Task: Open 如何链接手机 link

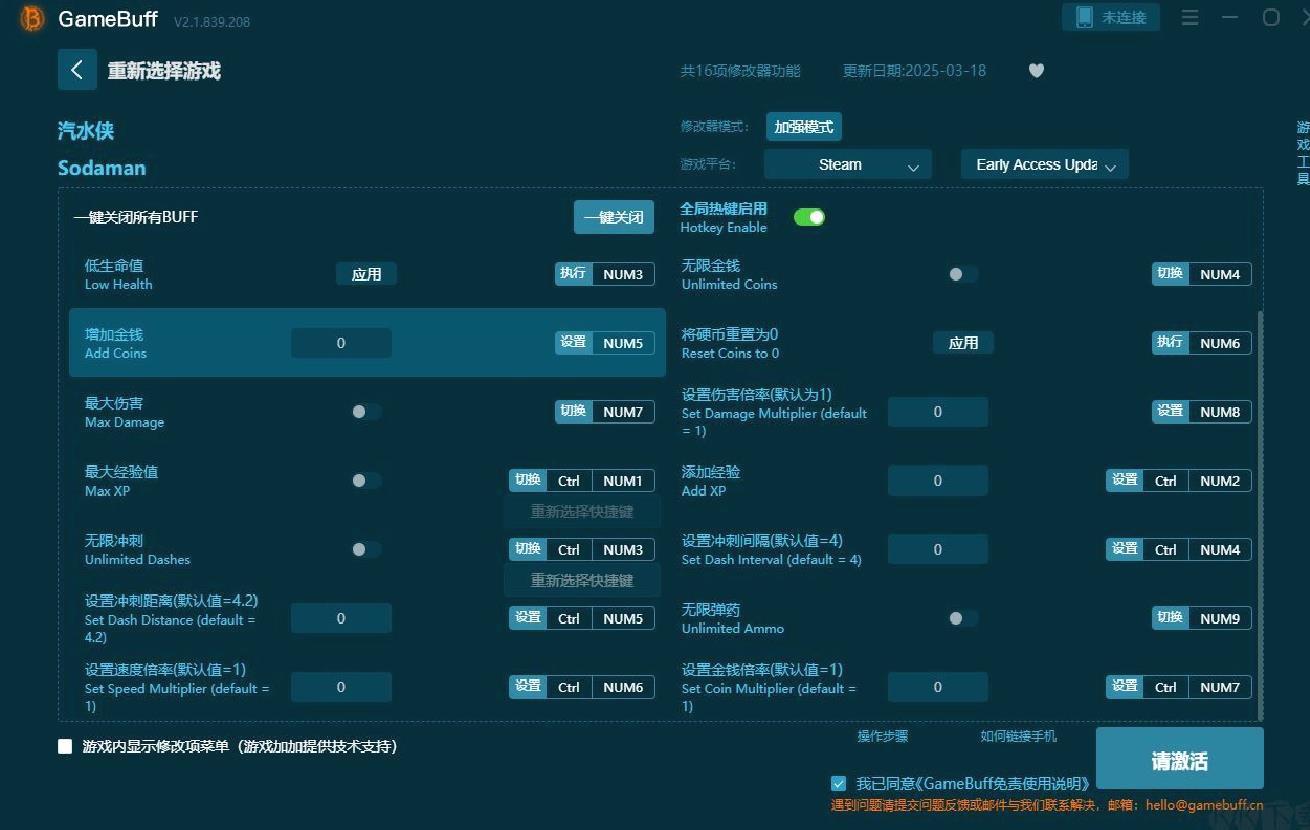Action: (1018, 736)
